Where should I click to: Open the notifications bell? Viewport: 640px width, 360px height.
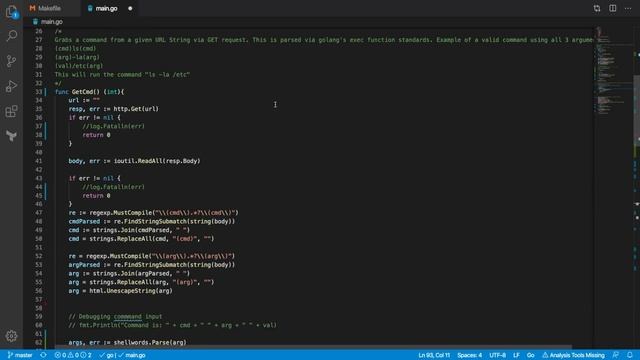[630, 355]
